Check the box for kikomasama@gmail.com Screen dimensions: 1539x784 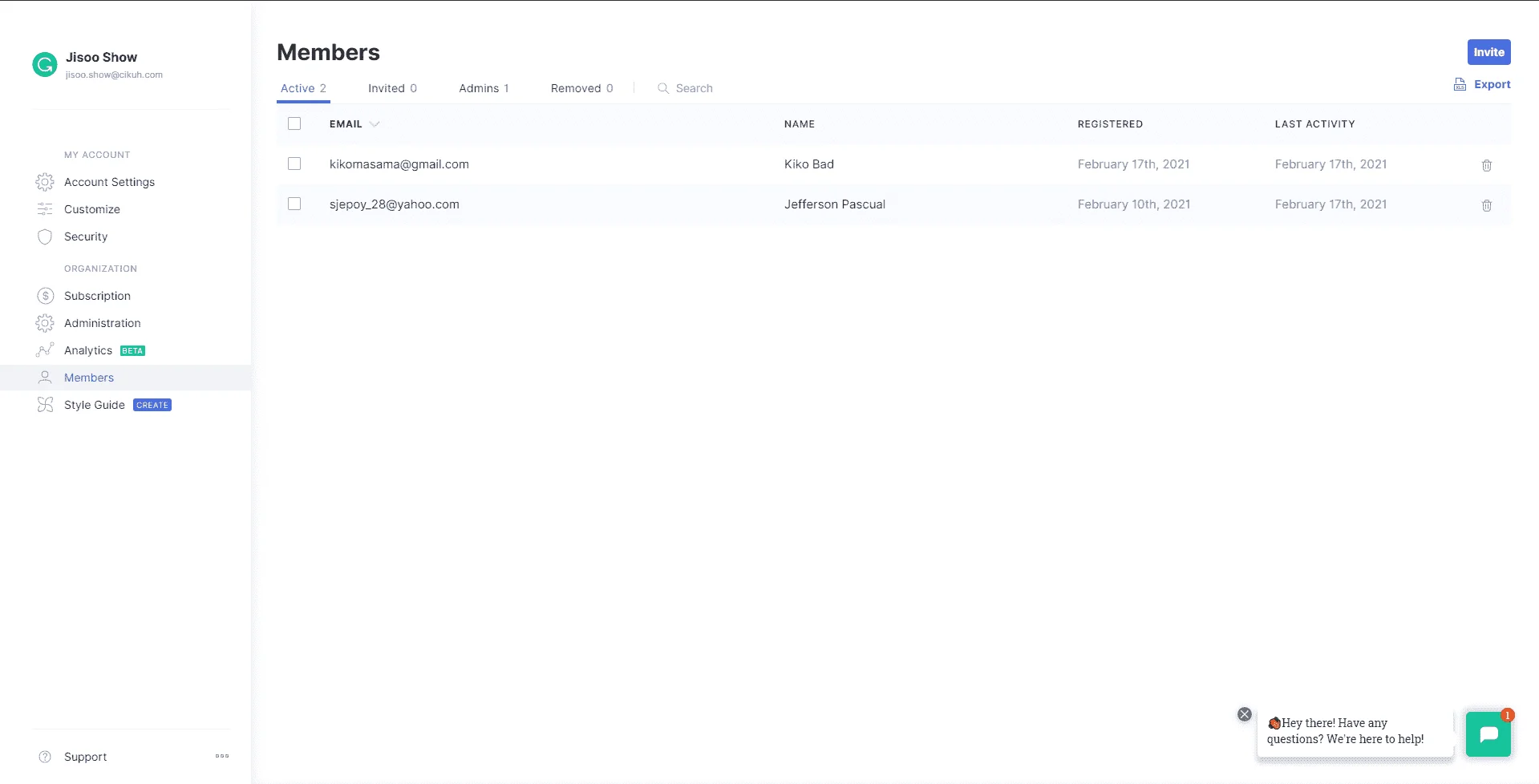click(x=294, y=164)
